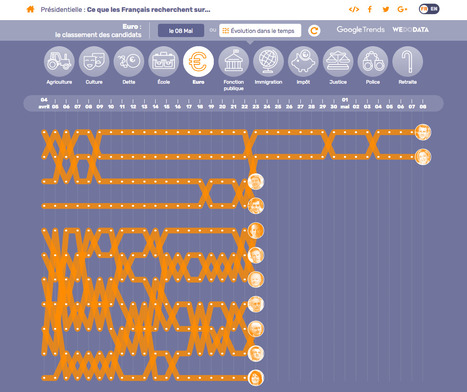Viewport: 467px width, 392px height.
Task: Share via the Twitter icon
Action: coord(386,9)
